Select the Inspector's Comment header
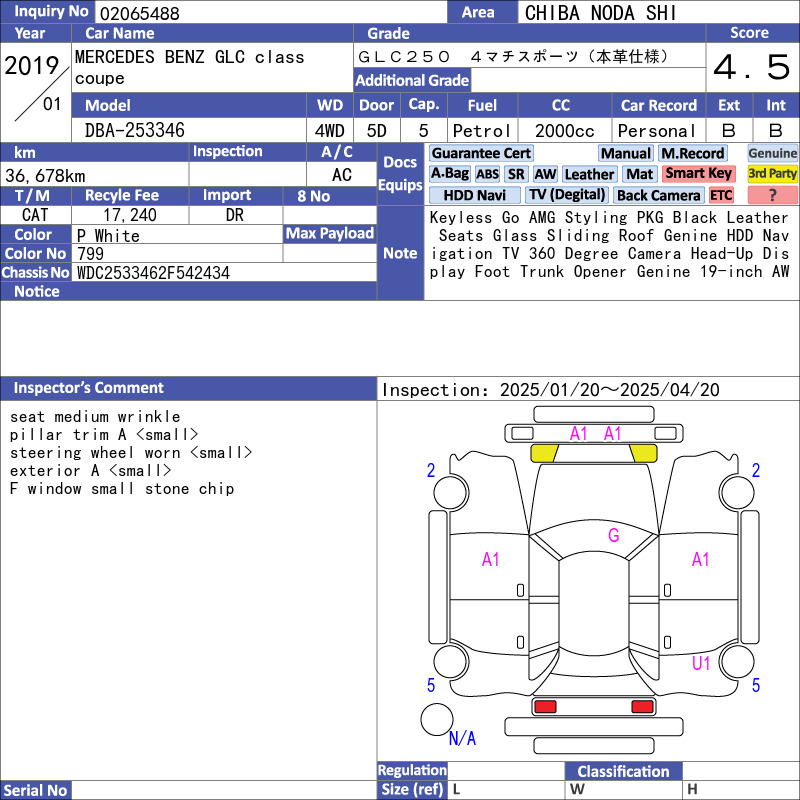This screenshot has width=800, height=800. [88, 388]
